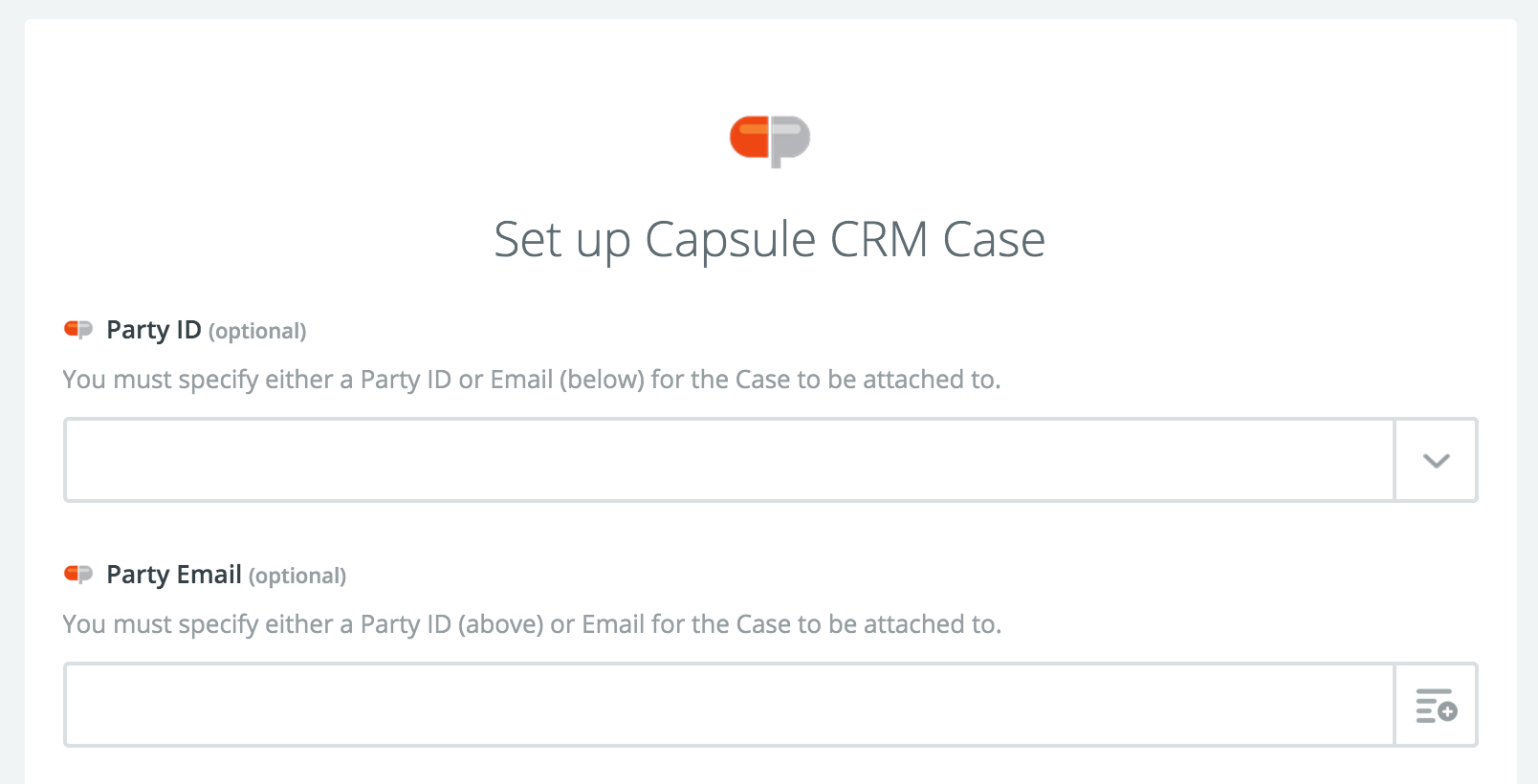Click the help text under Party Email label
Screen dimensions: 1538x784
pyautogui.click(x=532, y=624)
